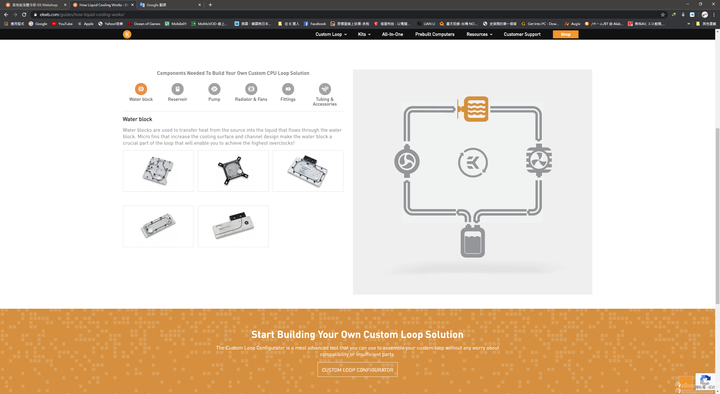Go back using the browser back arrow
Image resolution: width=720 pixels, height=394 pixels.
coord(6,14)
